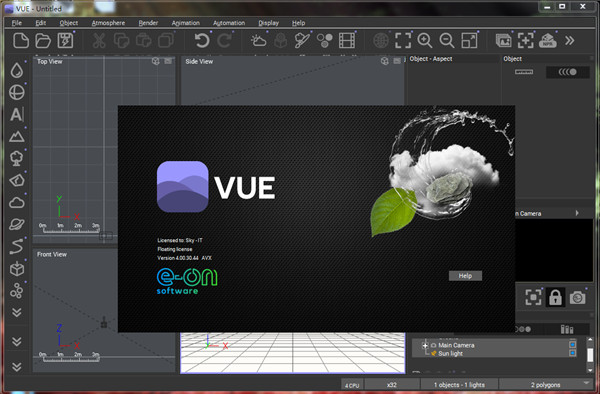Click the camera lock padlock icon
600x394 pixels.
tap(555, 297)
